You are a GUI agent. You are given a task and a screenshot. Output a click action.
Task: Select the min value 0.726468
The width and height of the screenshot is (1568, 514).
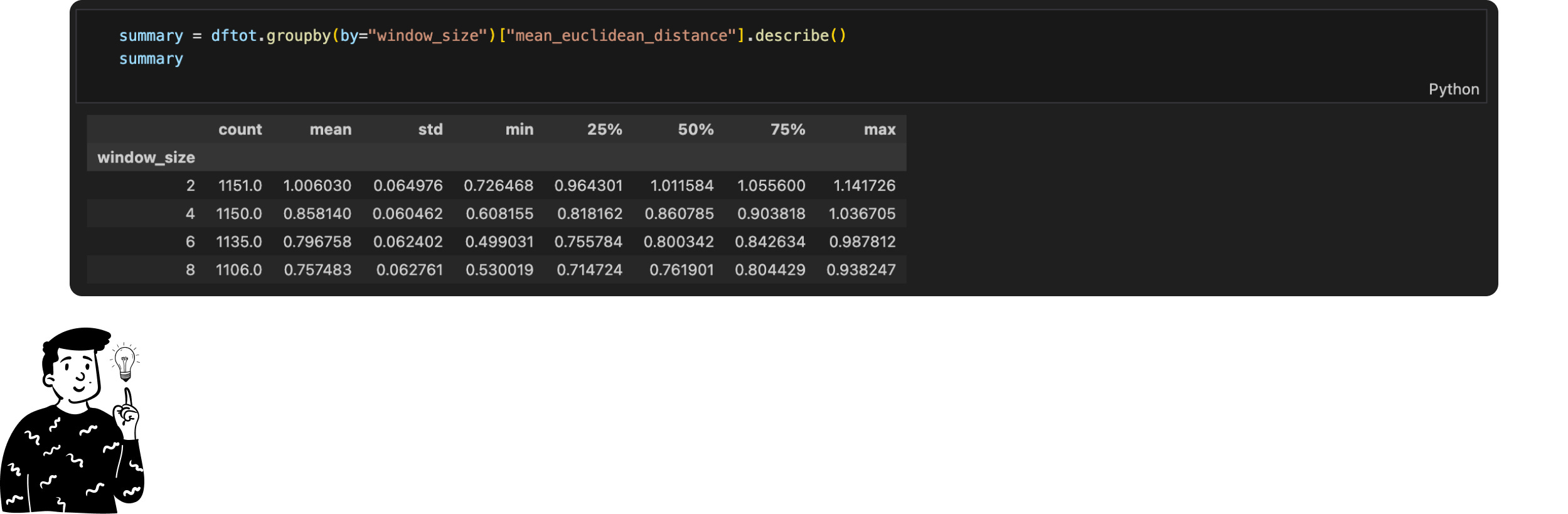coord(498,186)
